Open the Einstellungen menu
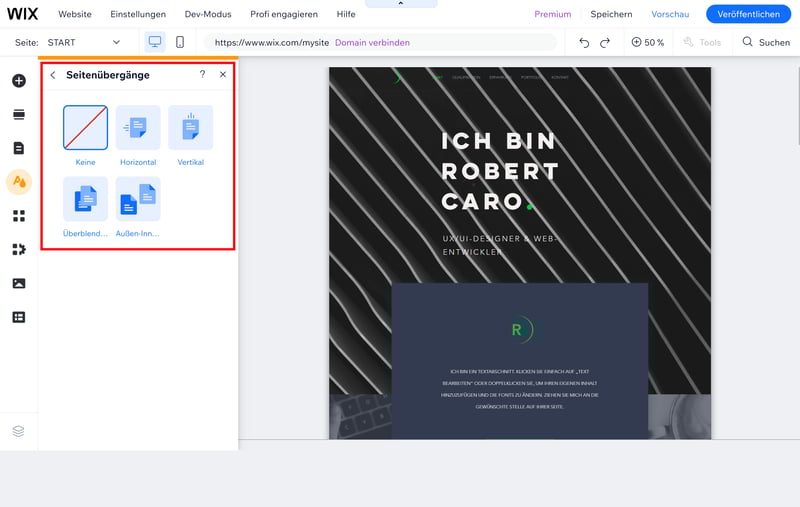This screenshot has height=507, width=800. [x=138, y=14]
